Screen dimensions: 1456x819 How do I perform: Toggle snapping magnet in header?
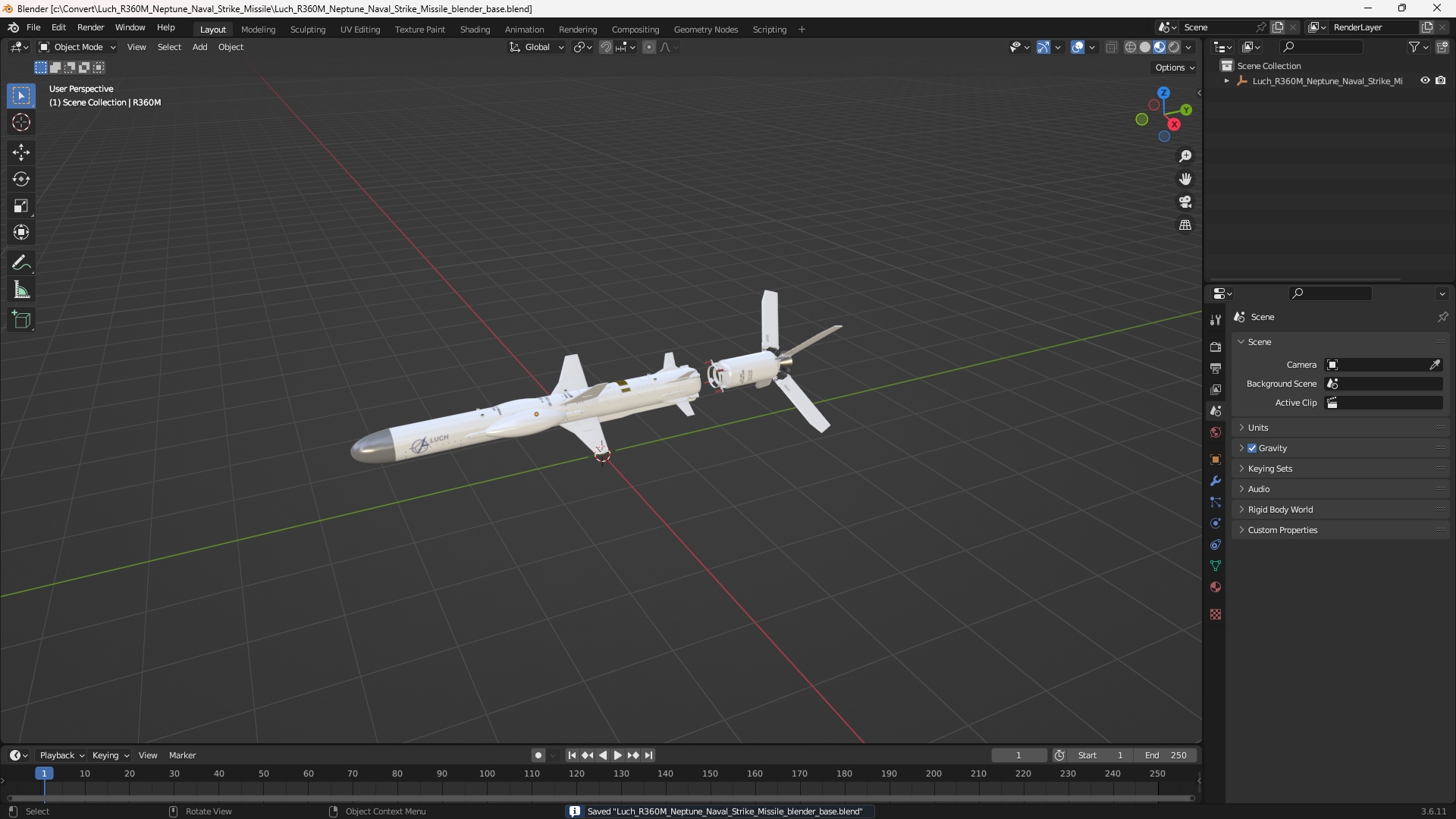click(x=606, y=47)
